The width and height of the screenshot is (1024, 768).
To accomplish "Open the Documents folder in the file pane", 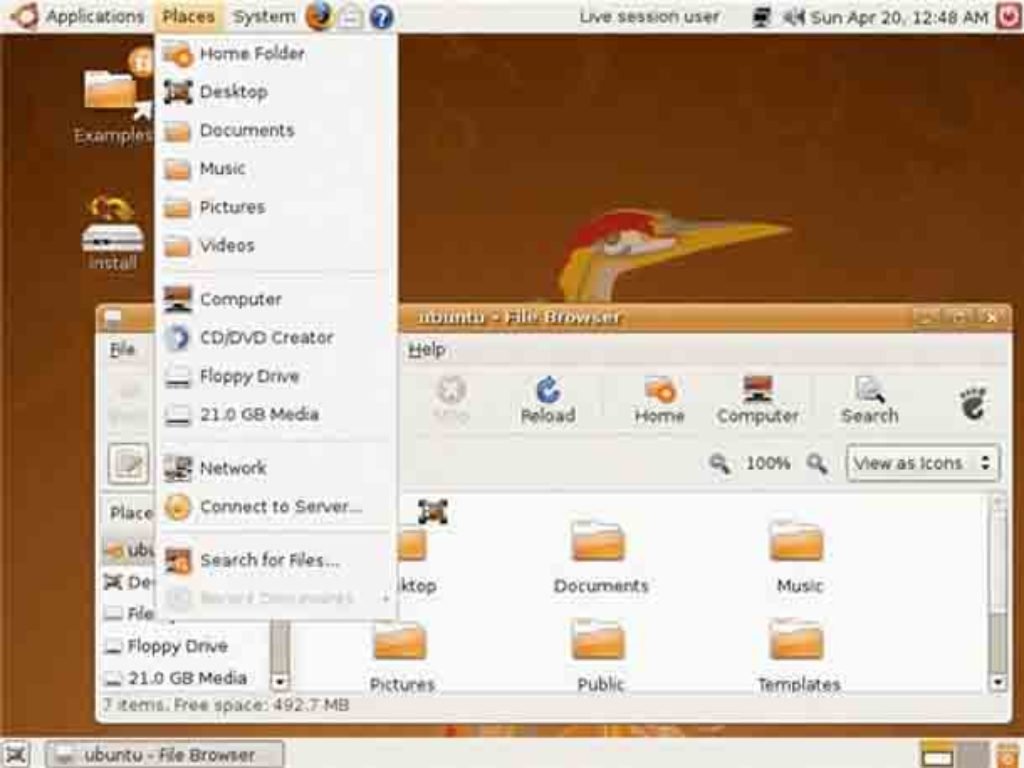I will (600, 557).
